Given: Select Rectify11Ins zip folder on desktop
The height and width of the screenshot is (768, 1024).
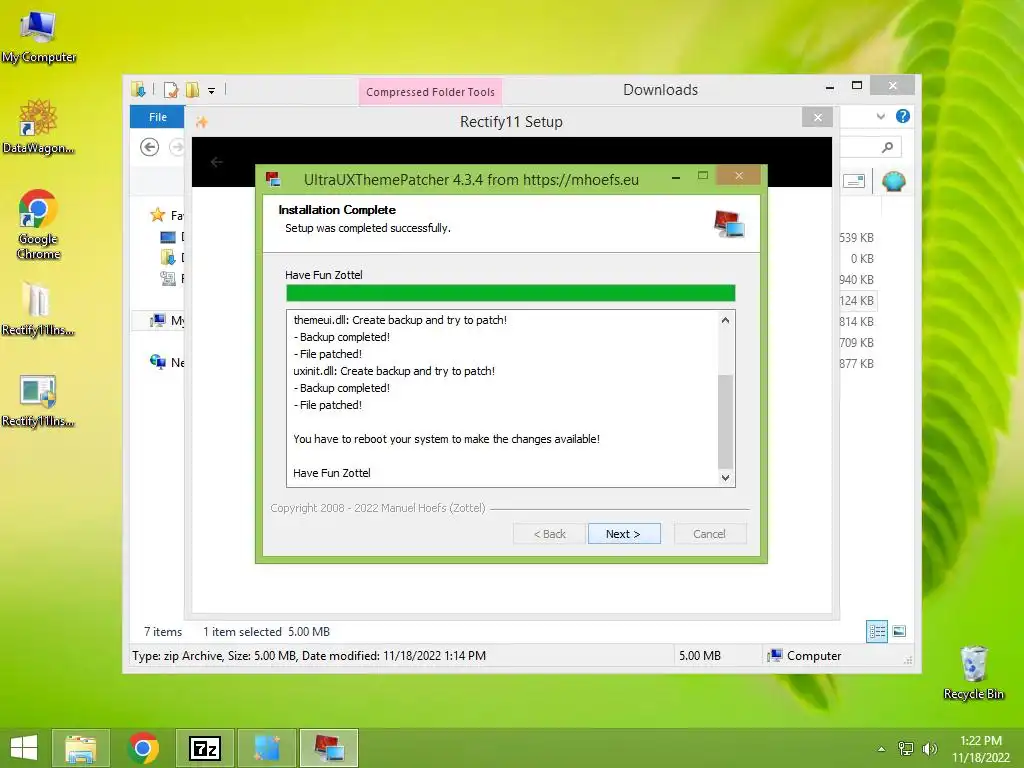Looking at the screenshot, I should coord(38,309).
